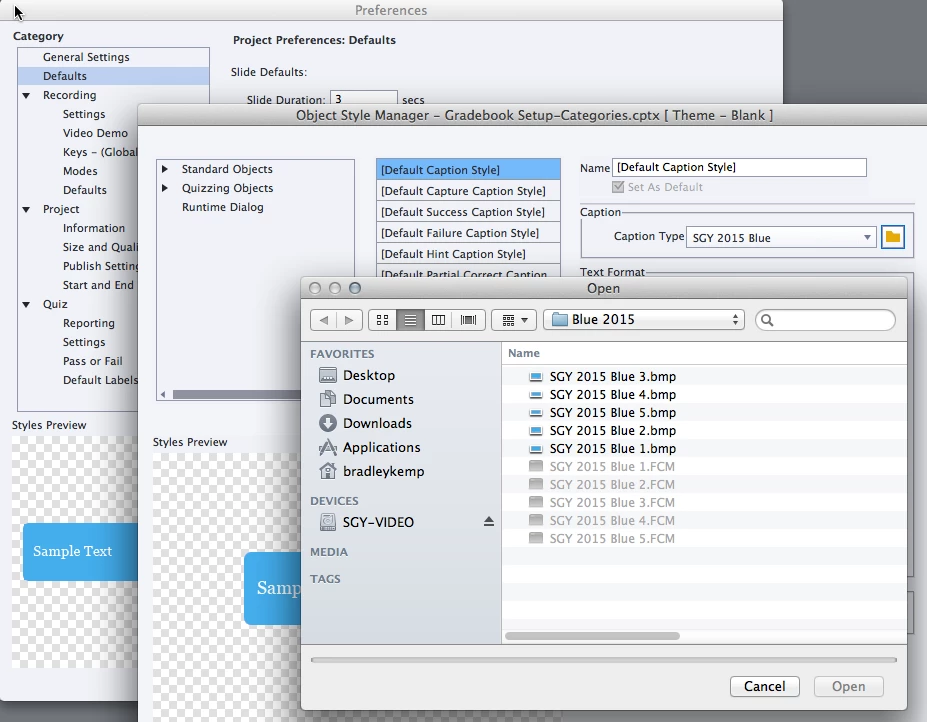Select the SGY-VIDEO device
The height and width of the screenshot is (722, 927).
(367, 522)
